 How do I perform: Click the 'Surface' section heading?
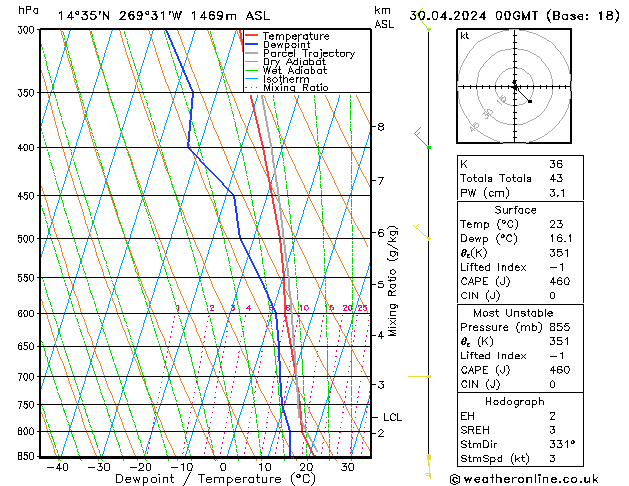tap(515, 210)
